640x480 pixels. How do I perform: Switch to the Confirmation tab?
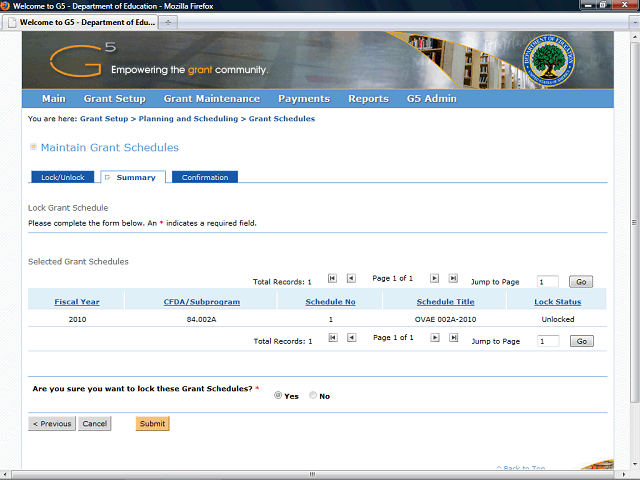205,177
